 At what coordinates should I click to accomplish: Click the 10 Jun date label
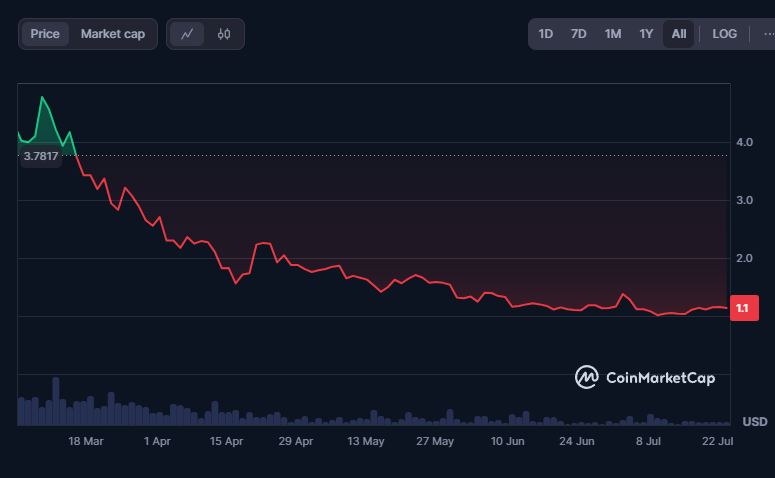(x=508, y=441)
